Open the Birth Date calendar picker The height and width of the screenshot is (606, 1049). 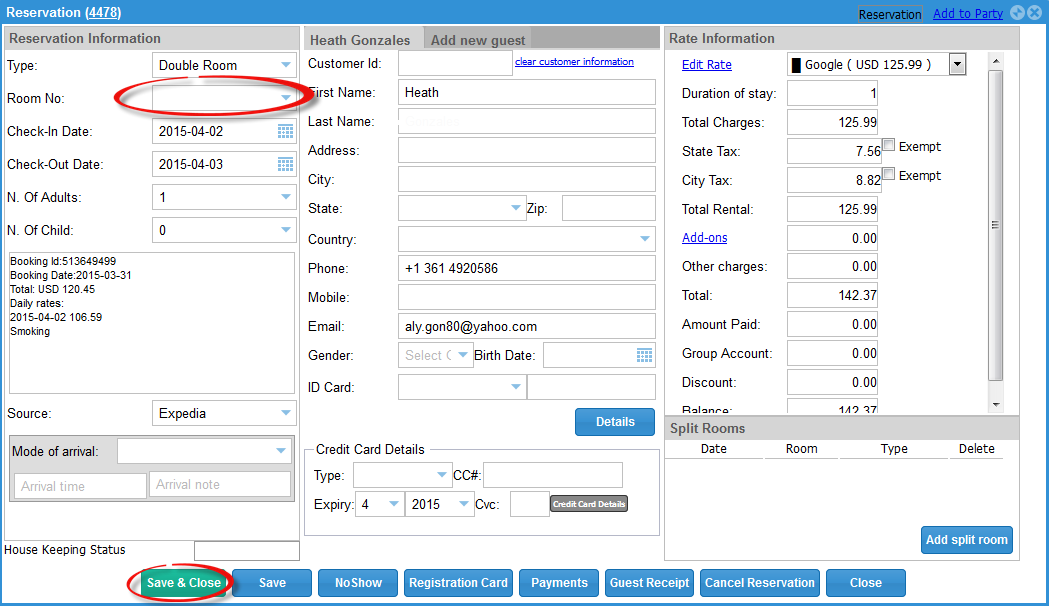coord(645,355)
